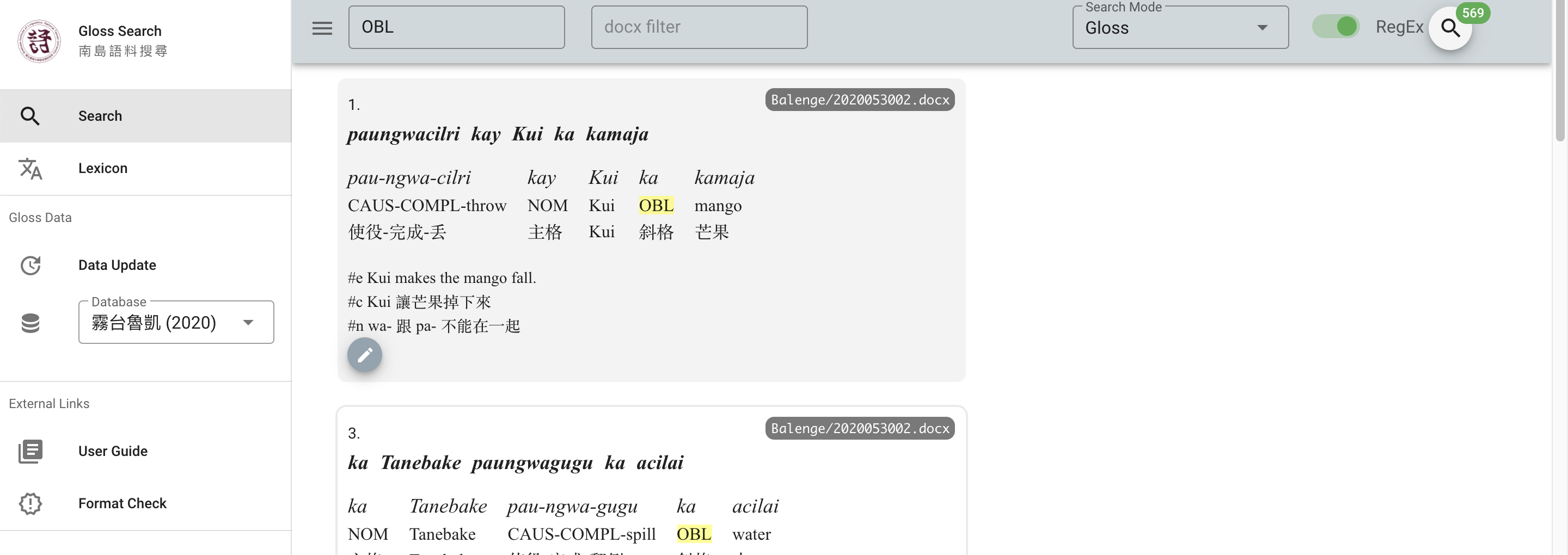The width and height of the screenshot is (1568, 555).
Task: Toggle the hamburger menu icon
Action: pos(322,28)
